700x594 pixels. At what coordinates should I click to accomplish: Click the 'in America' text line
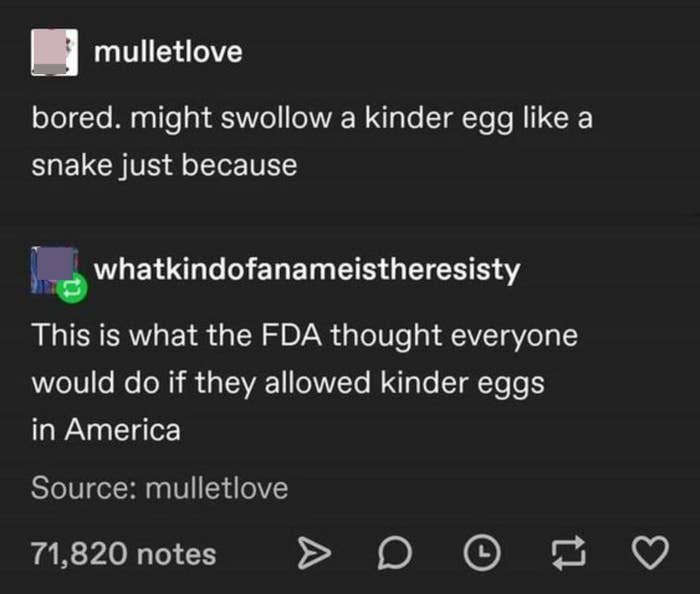click(x=106, y=430)
